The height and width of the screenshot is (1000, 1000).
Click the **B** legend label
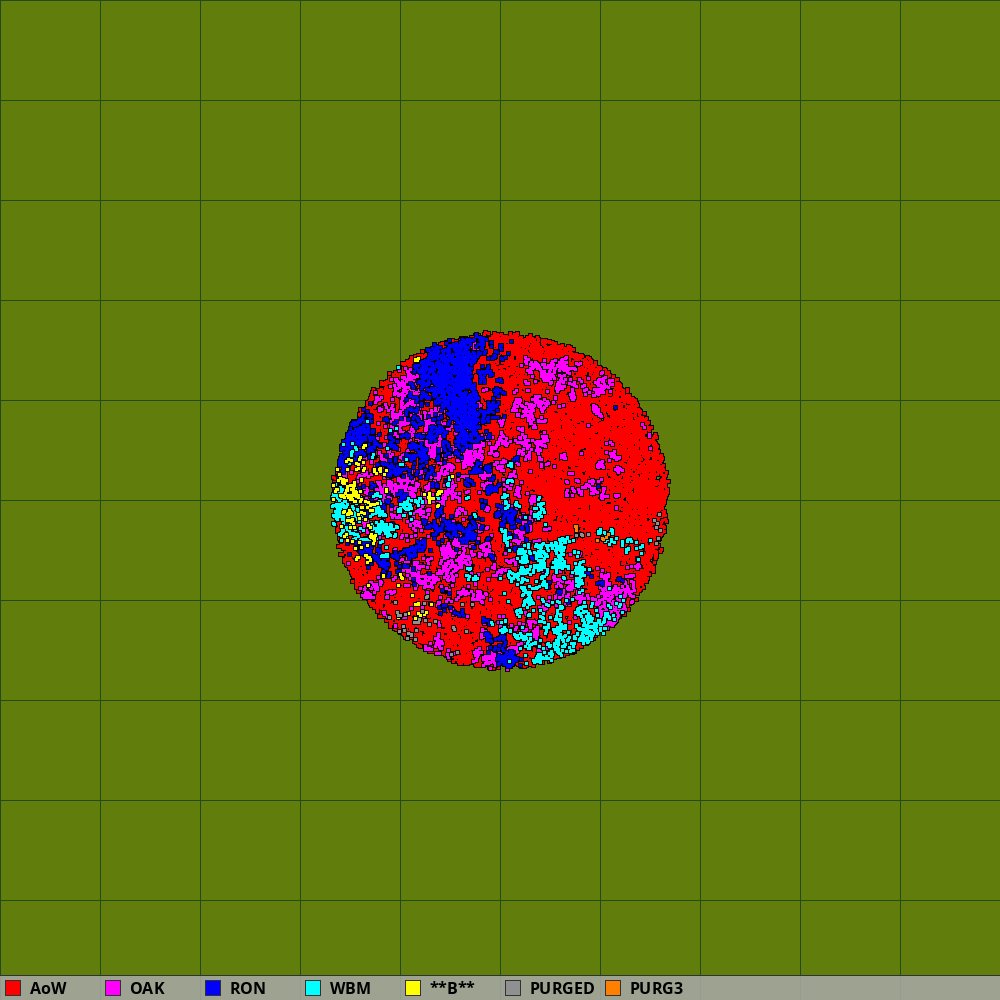click(452, 988)
